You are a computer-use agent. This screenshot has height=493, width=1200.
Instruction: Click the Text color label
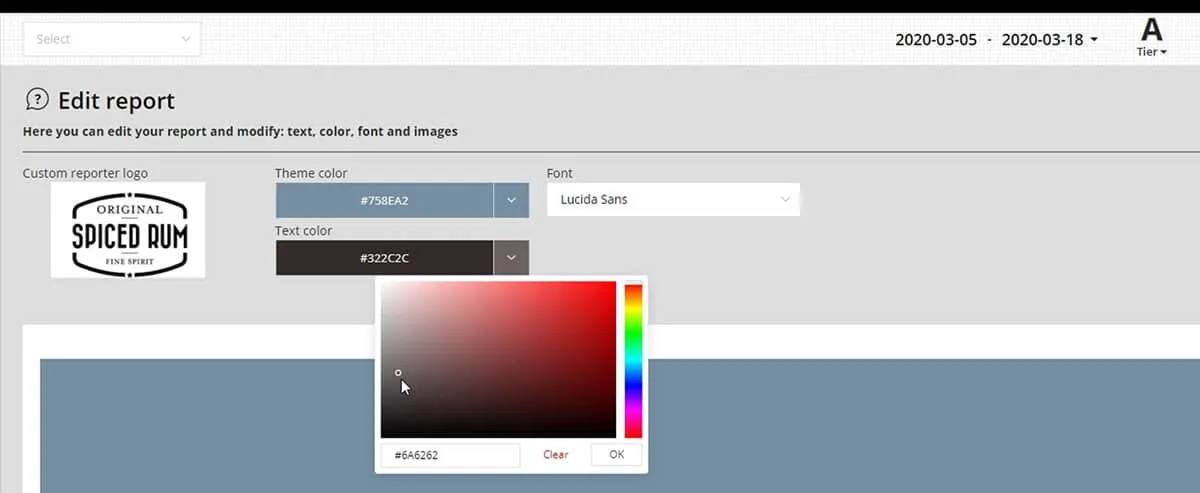pyautogui.click(x=303, y=231)
